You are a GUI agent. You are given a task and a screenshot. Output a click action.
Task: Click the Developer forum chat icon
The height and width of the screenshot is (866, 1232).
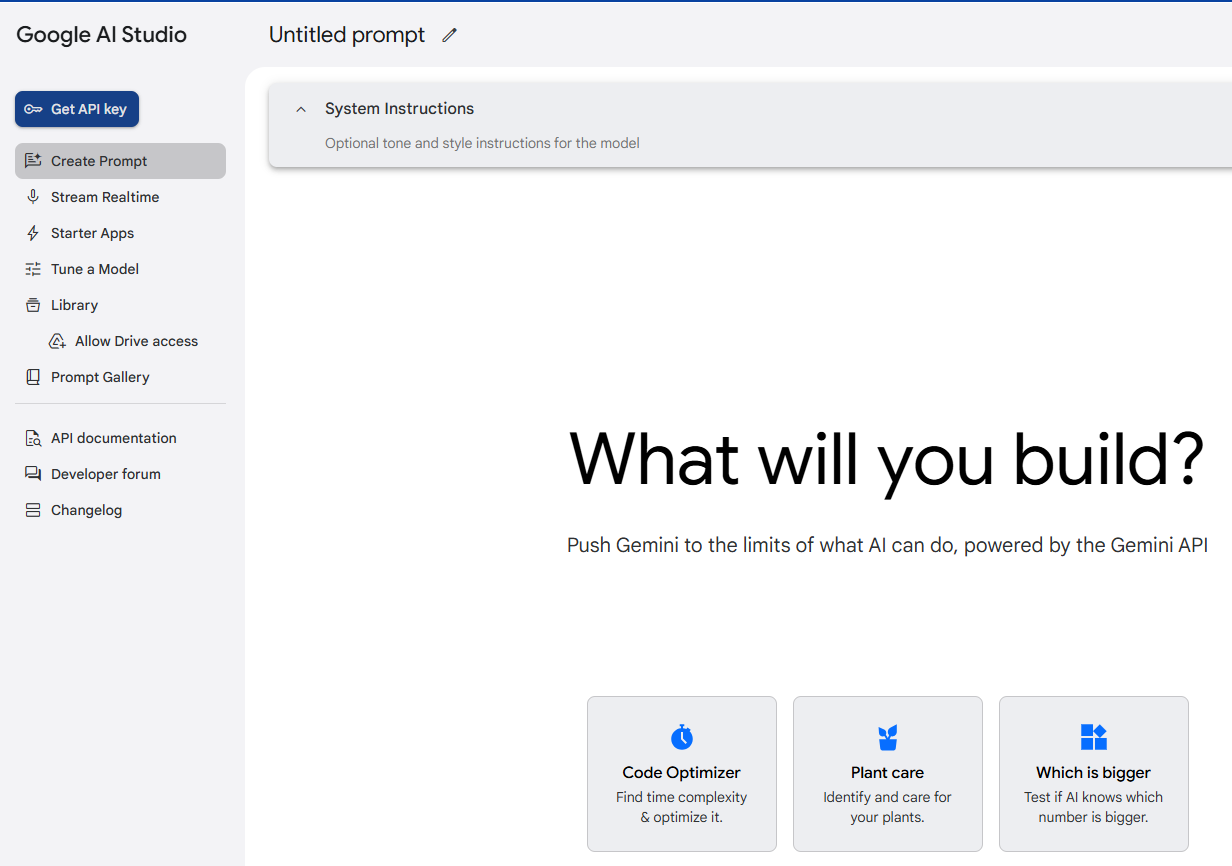point(33,474)
